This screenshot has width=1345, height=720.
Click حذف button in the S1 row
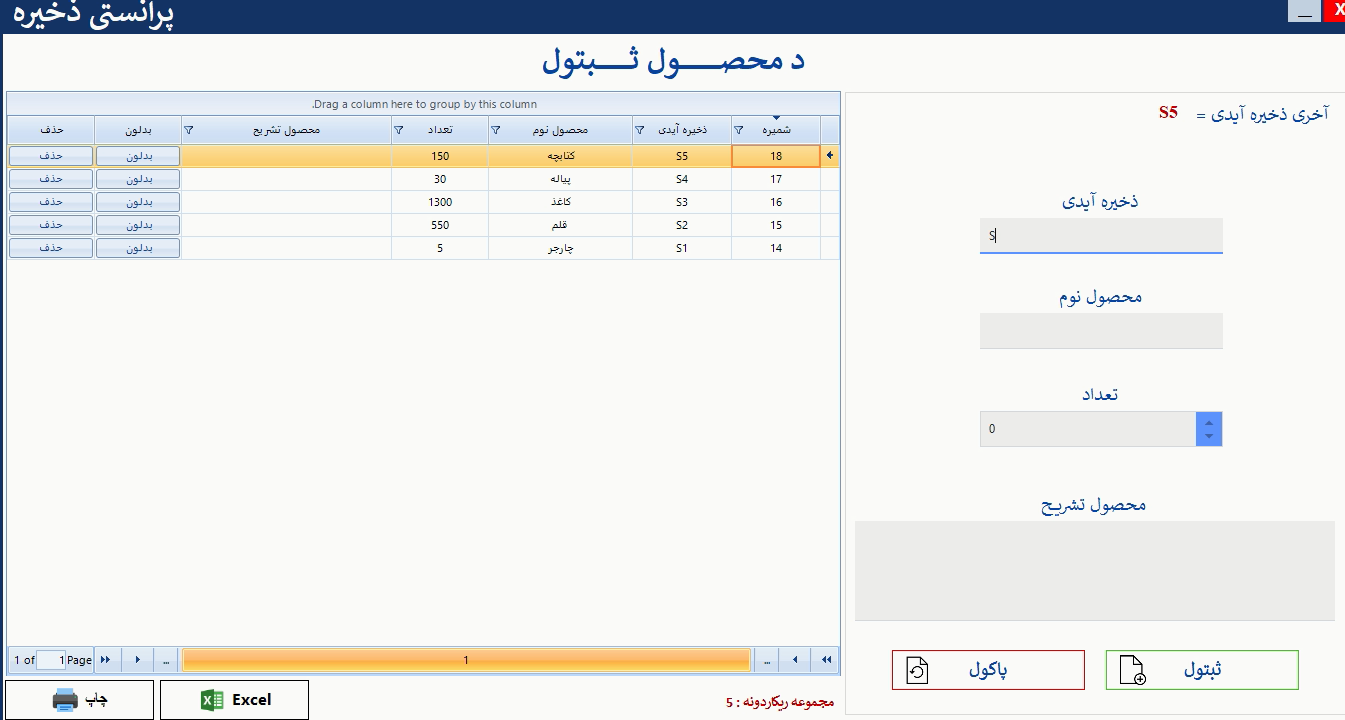click(x=51, y=248)
